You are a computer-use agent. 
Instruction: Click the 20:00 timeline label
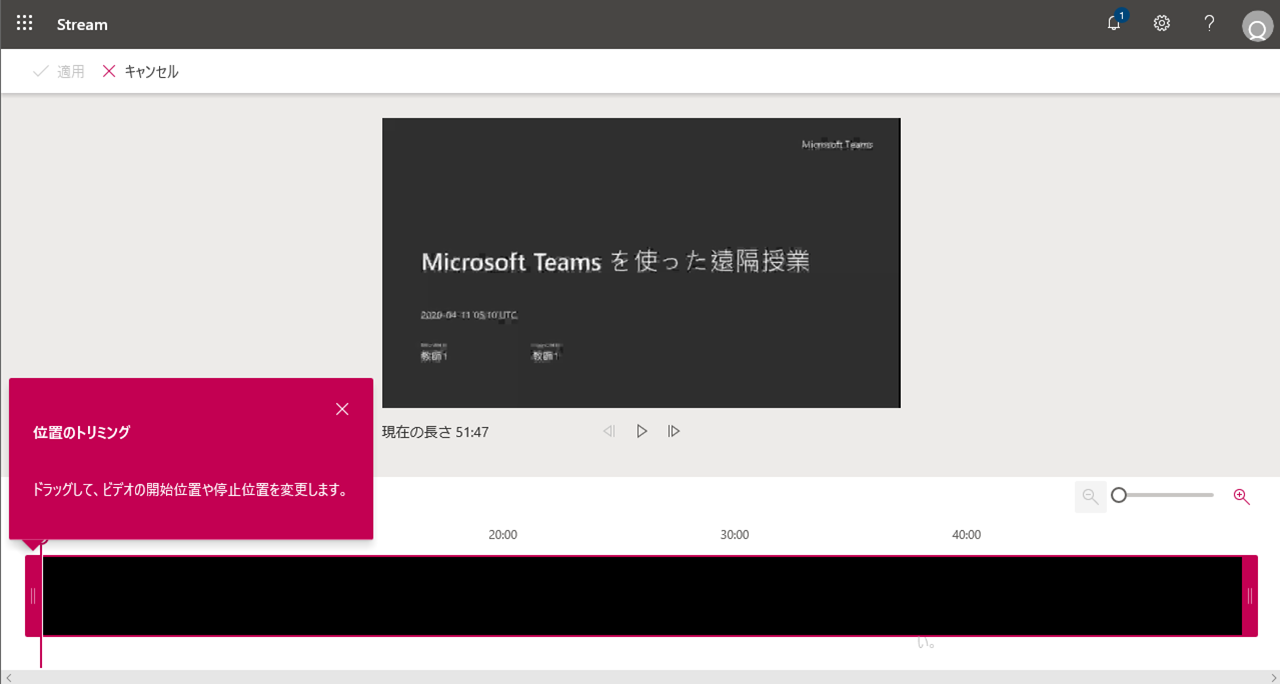click(x=503, y=535)
